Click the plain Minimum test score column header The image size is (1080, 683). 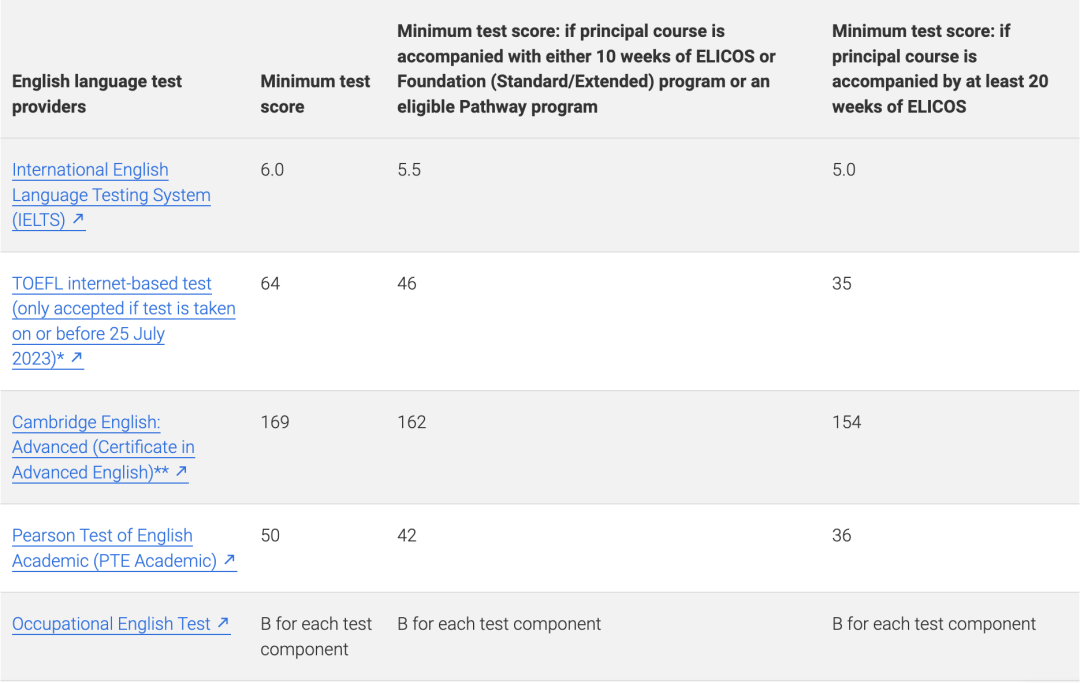(x=315, y=94)
